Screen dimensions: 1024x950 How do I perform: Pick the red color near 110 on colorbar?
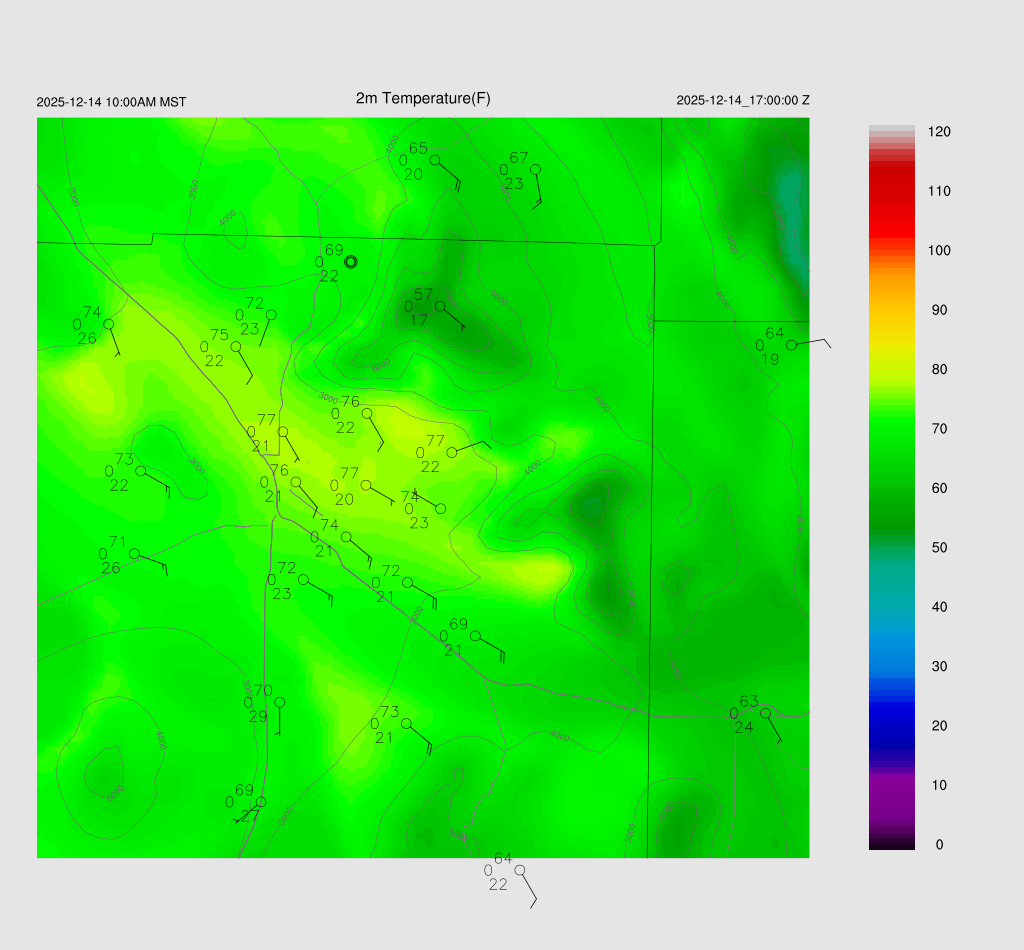click(x=892, y=191)
